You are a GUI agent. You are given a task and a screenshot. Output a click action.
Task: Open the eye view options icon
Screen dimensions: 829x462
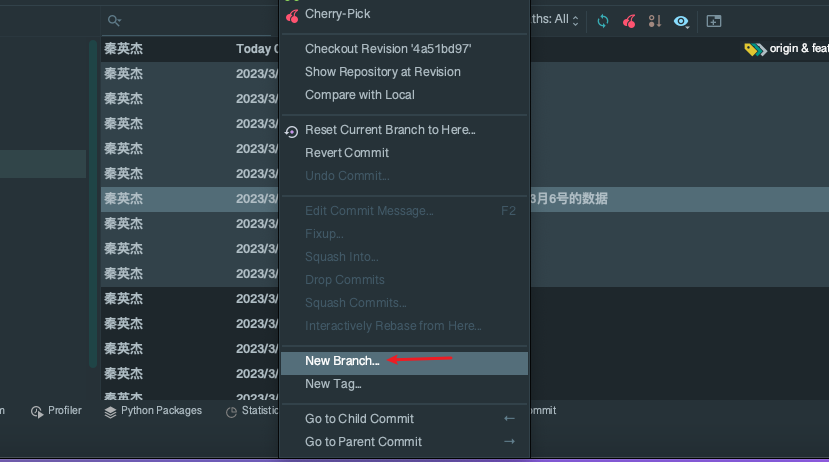pos(682,20)
